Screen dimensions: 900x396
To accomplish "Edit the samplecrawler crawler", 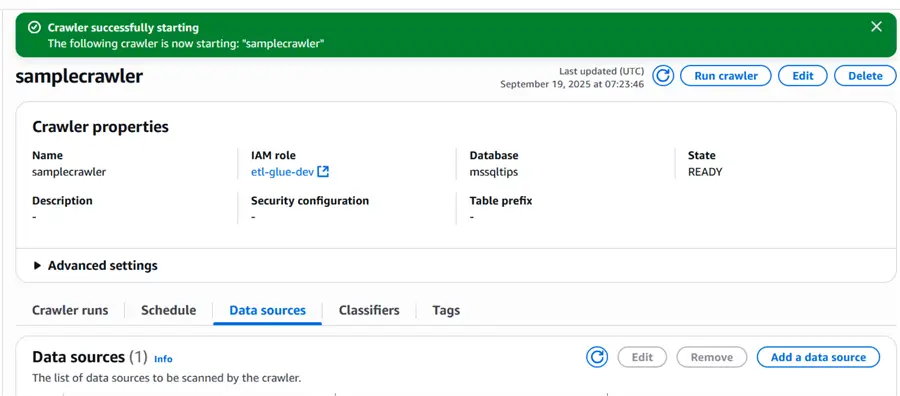I will click(x=802, y=76).
